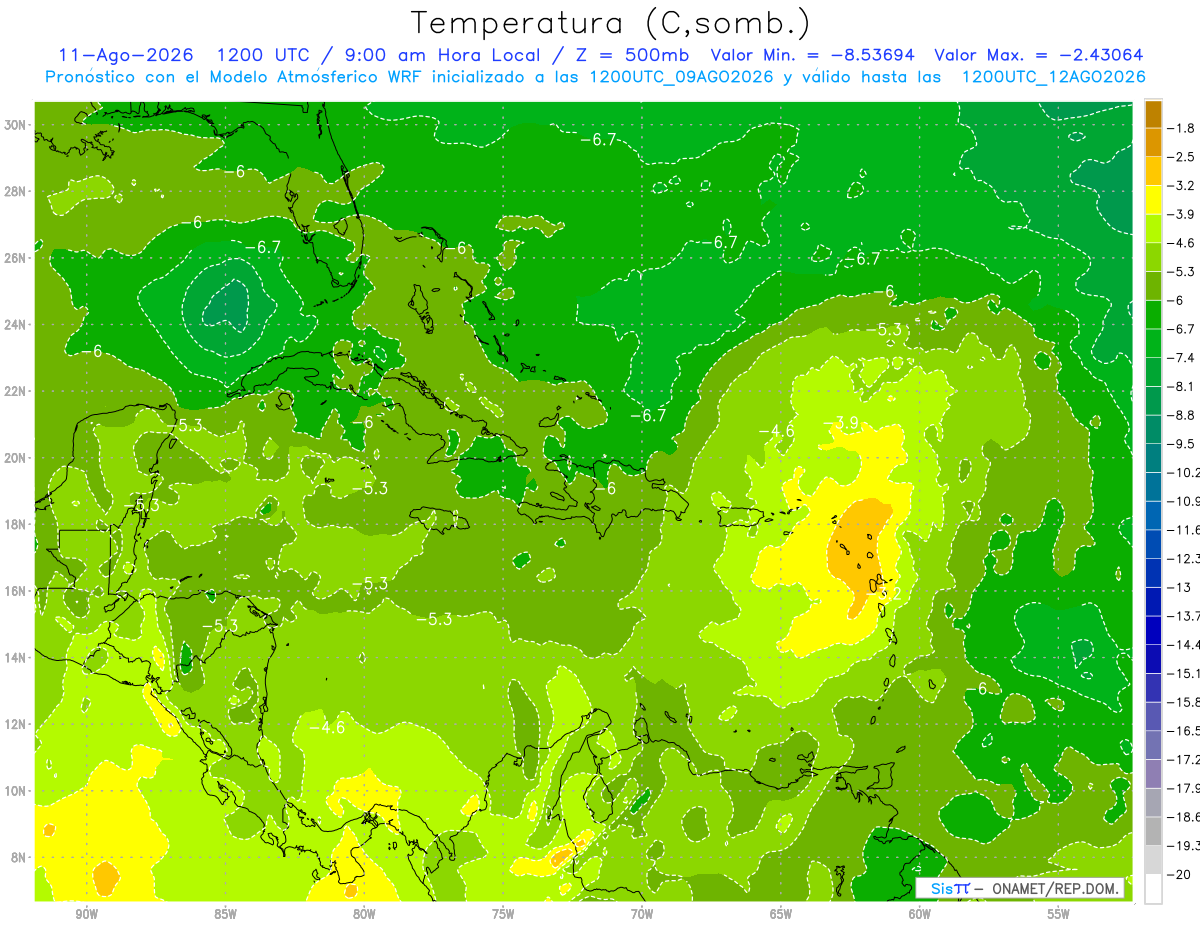This screenshot has height=927, width=1200.
Task: Click the colorbar label '-7.4'
Action: pyautogui.click(x=1181, y=358)
